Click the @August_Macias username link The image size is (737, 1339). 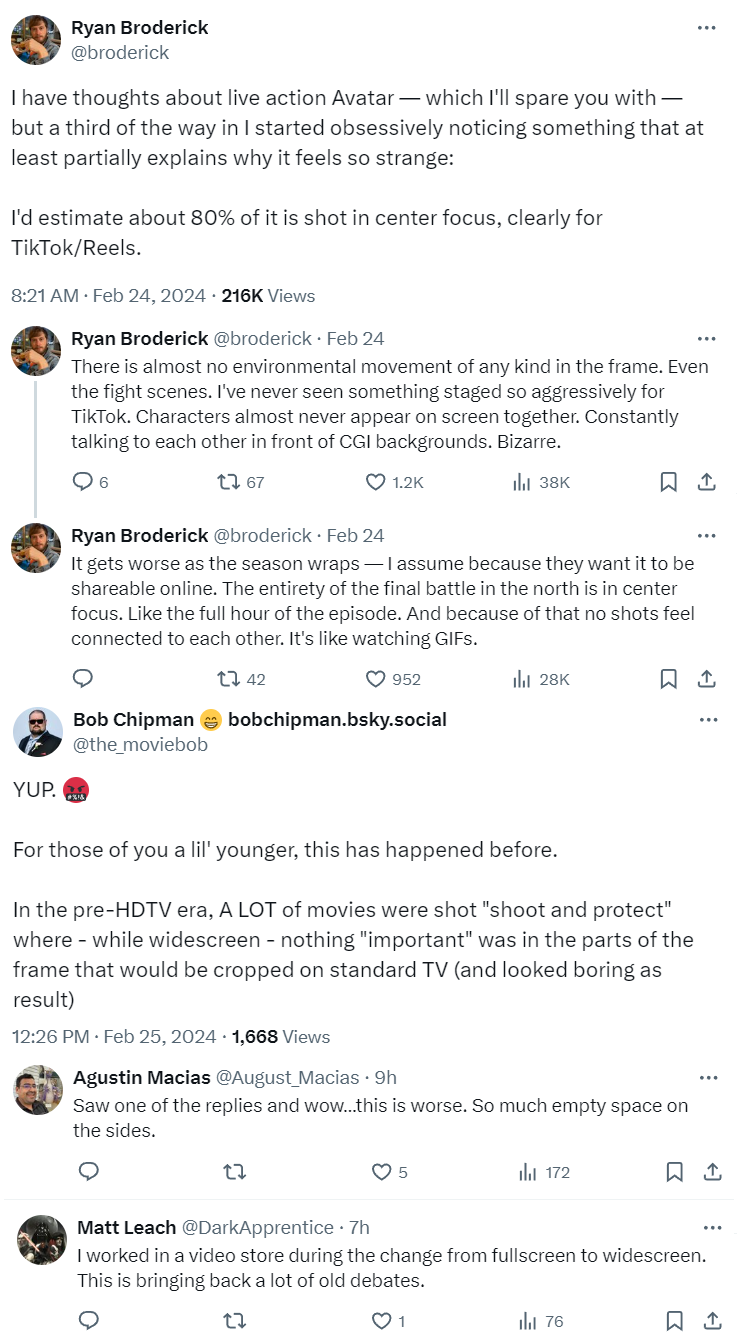[x=288, y=1077]
